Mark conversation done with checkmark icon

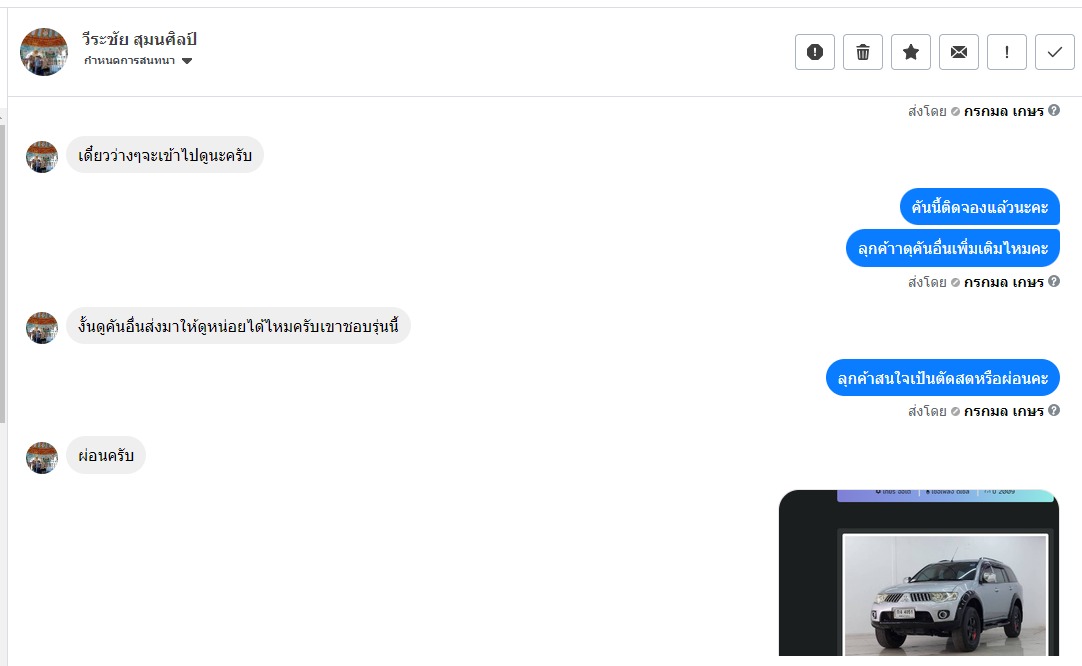1054,52
